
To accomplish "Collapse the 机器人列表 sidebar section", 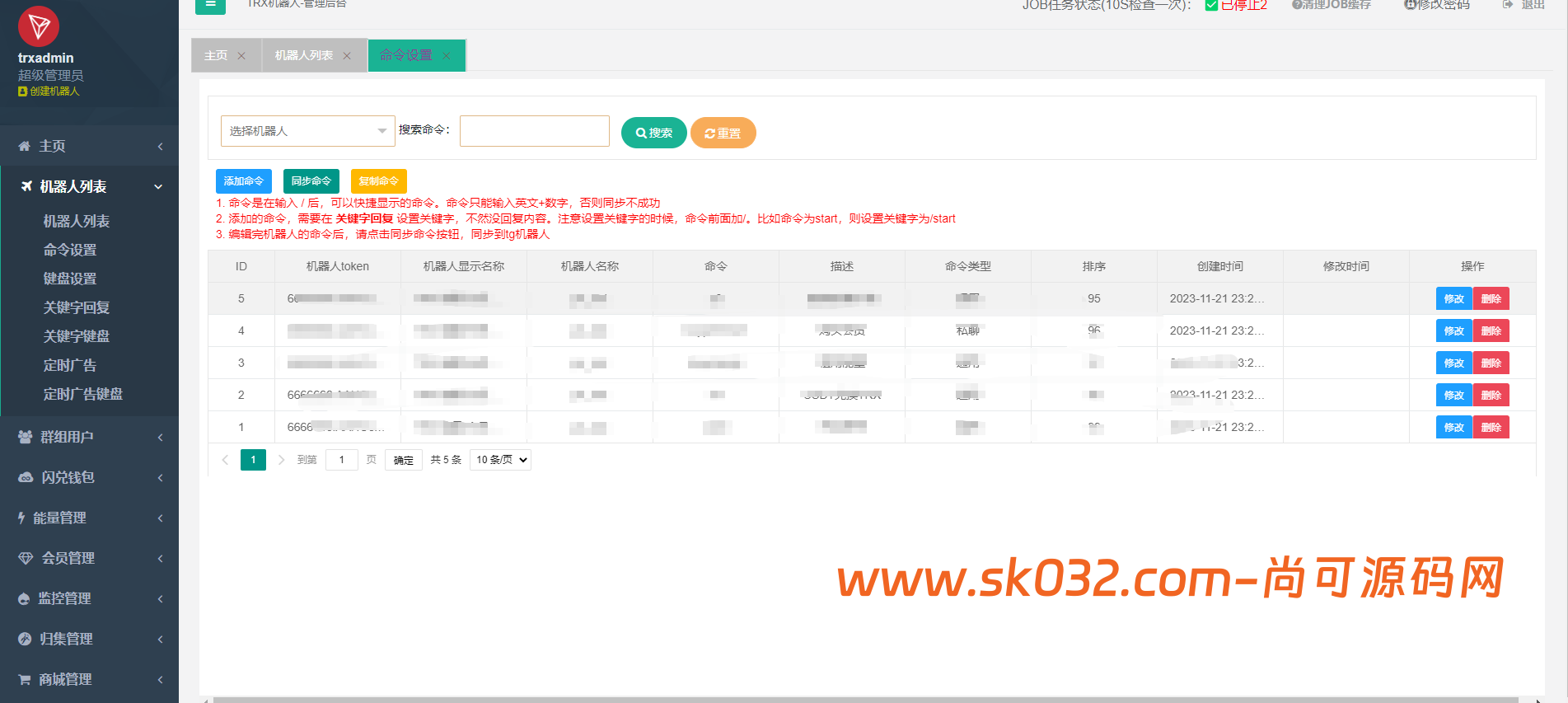I will 89,187.
